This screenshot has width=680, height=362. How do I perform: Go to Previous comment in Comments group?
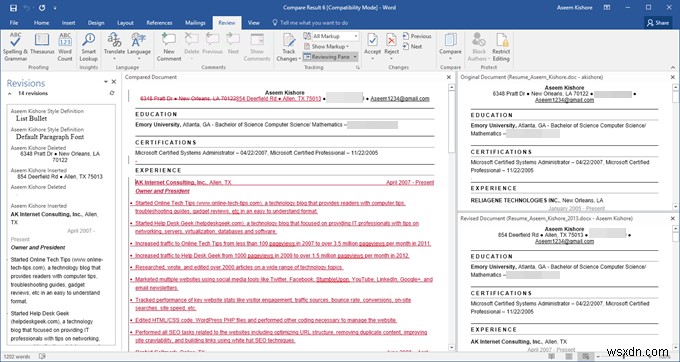point(212,43)
